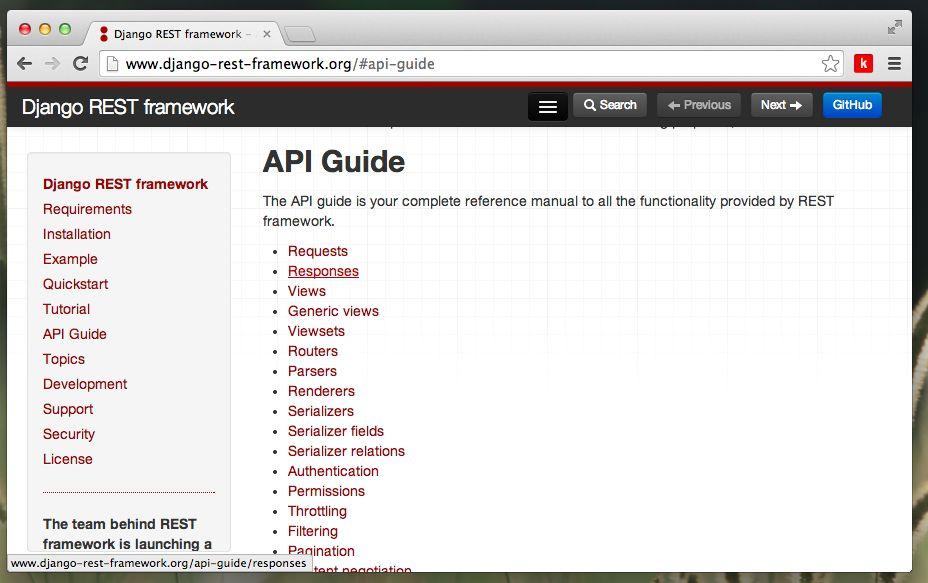
Task: Click the API Guide page heading
Action: (x=334, y=162)
